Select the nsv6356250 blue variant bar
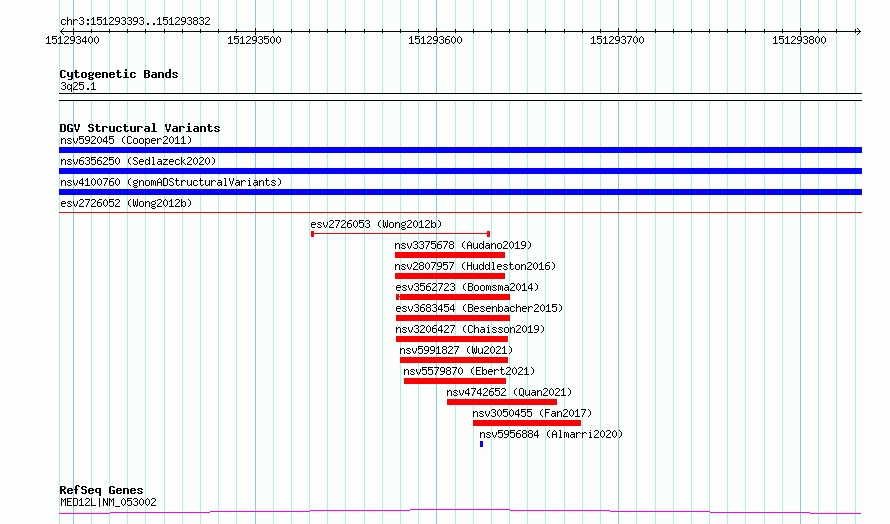 (x=460, y=171)
